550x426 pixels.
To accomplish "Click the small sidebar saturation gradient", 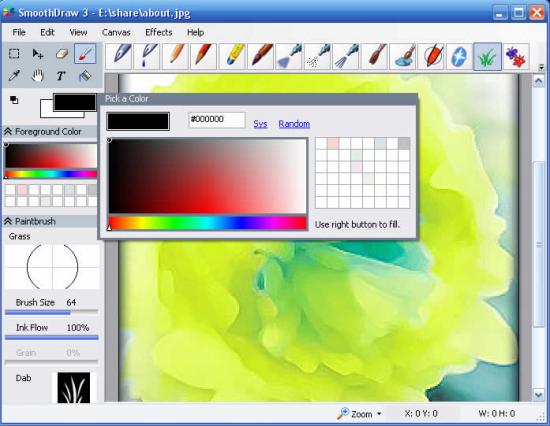I will click(x=51, y=156).
